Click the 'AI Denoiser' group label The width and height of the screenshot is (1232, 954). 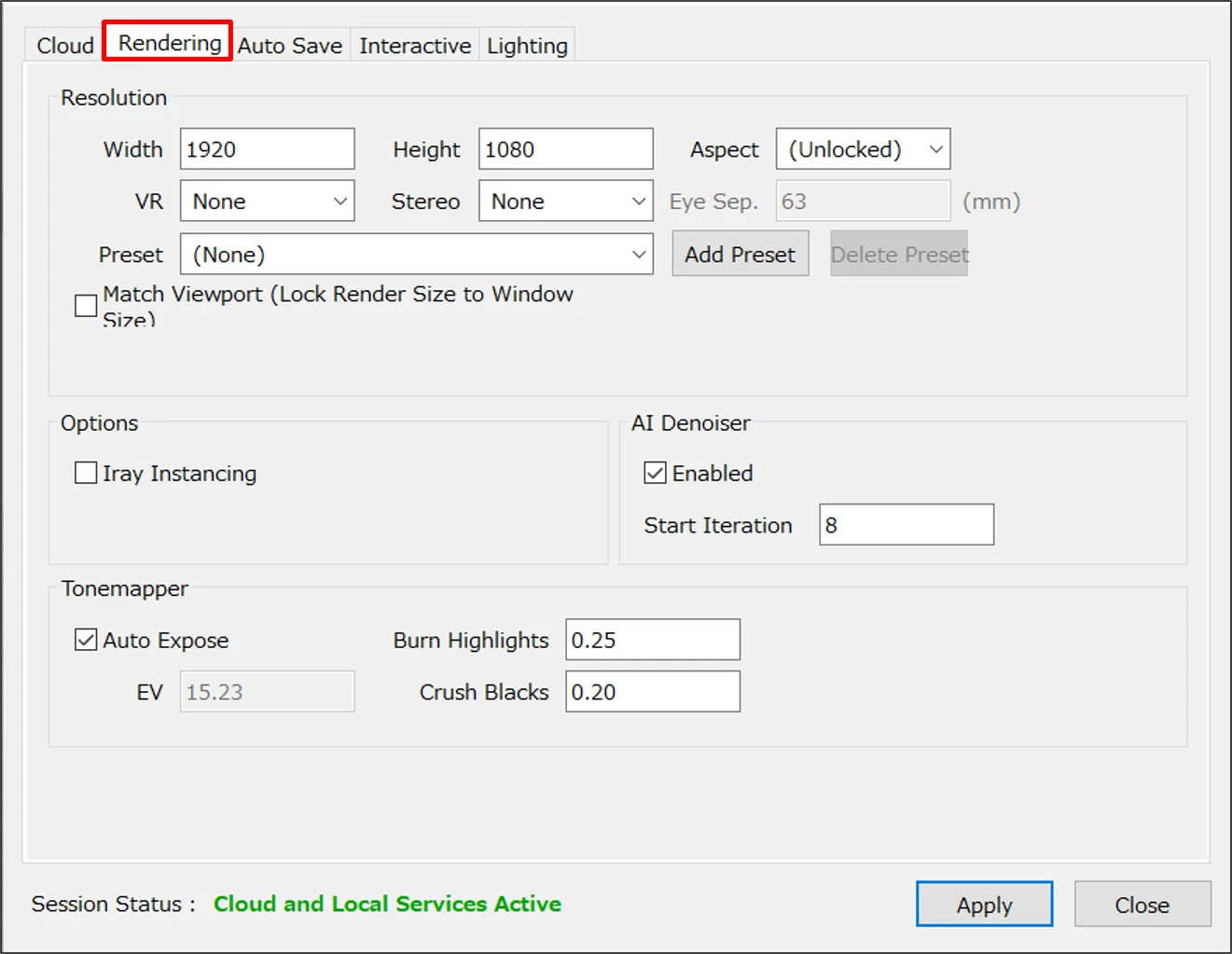click(x=691, y=423)
